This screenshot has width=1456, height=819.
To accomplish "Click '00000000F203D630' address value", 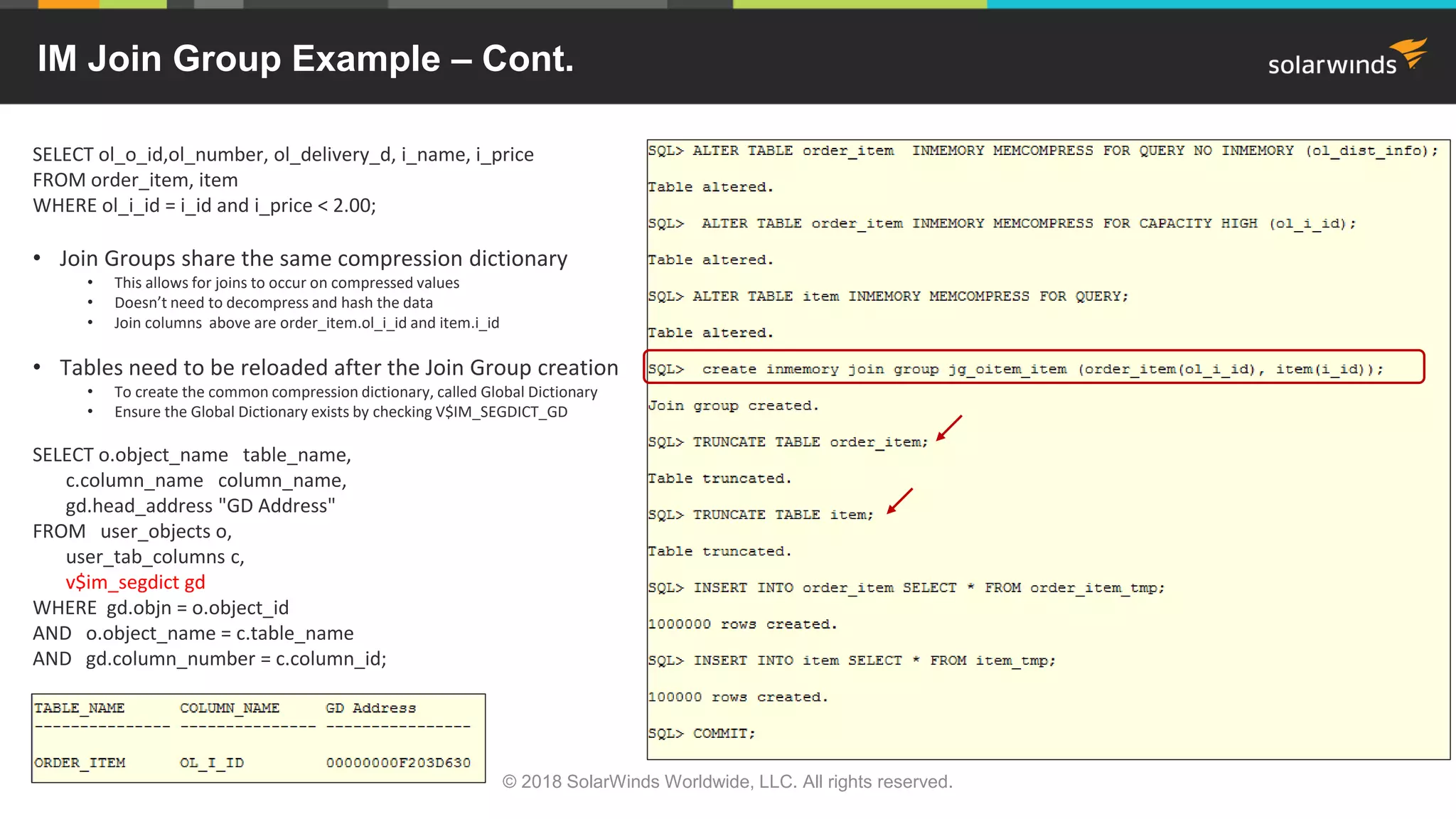I will click(x=398, y=763).
